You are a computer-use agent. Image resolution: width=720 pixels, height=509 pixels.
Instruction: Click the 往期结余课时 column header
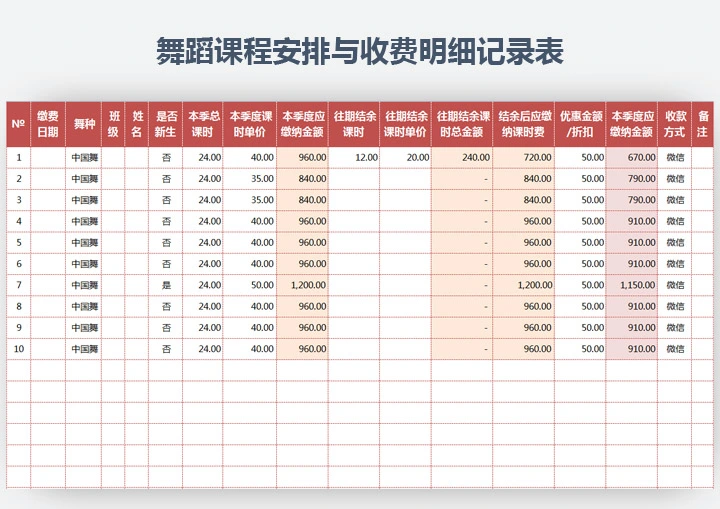354,124
